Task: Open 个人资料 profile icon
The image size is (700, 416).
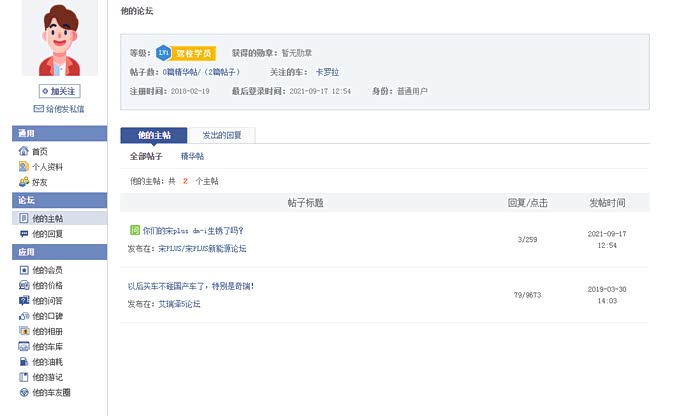Action: pos(24,167)
